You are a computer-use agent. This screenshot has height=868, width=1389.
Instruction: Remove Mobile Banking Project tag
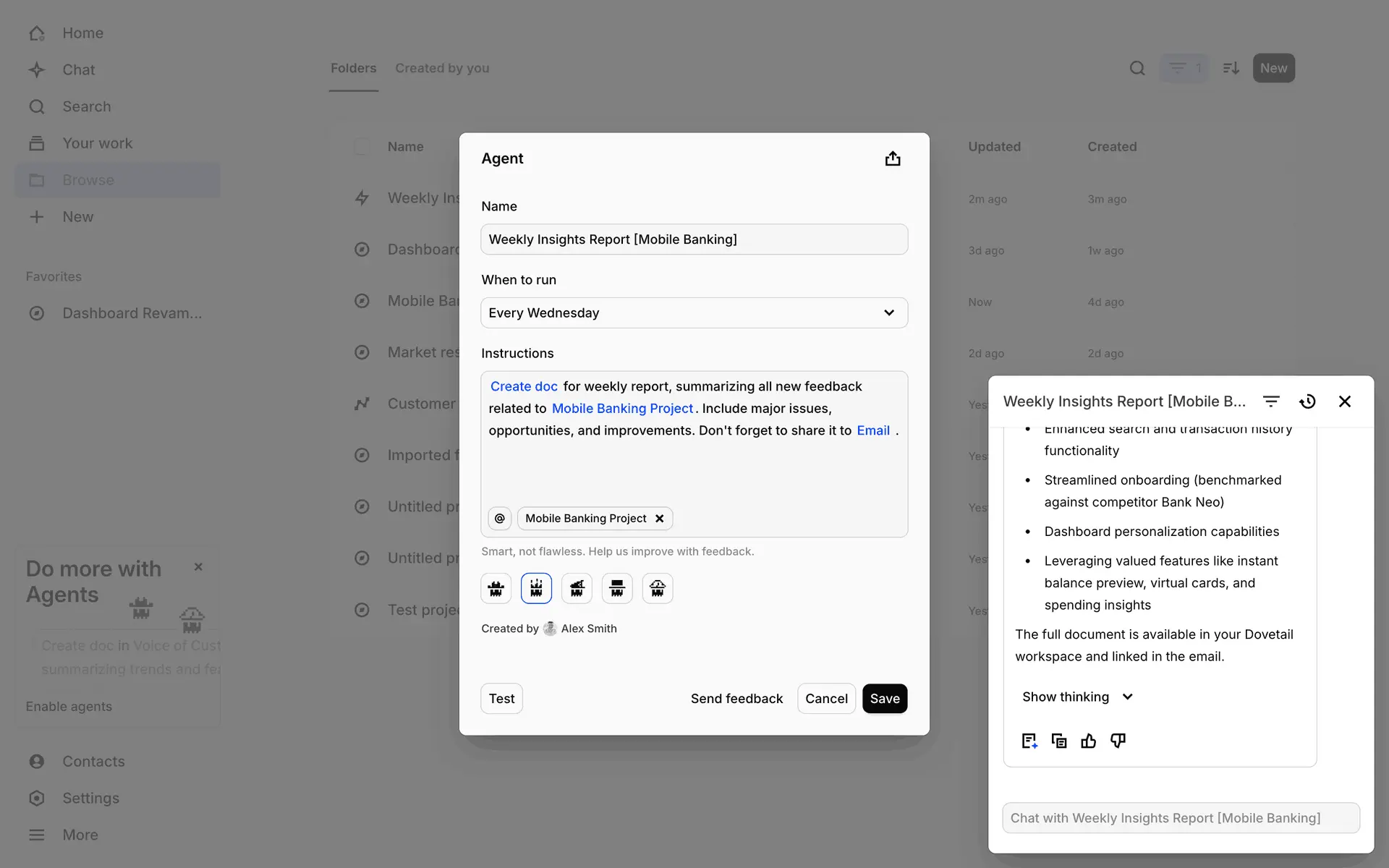(659, 518)
